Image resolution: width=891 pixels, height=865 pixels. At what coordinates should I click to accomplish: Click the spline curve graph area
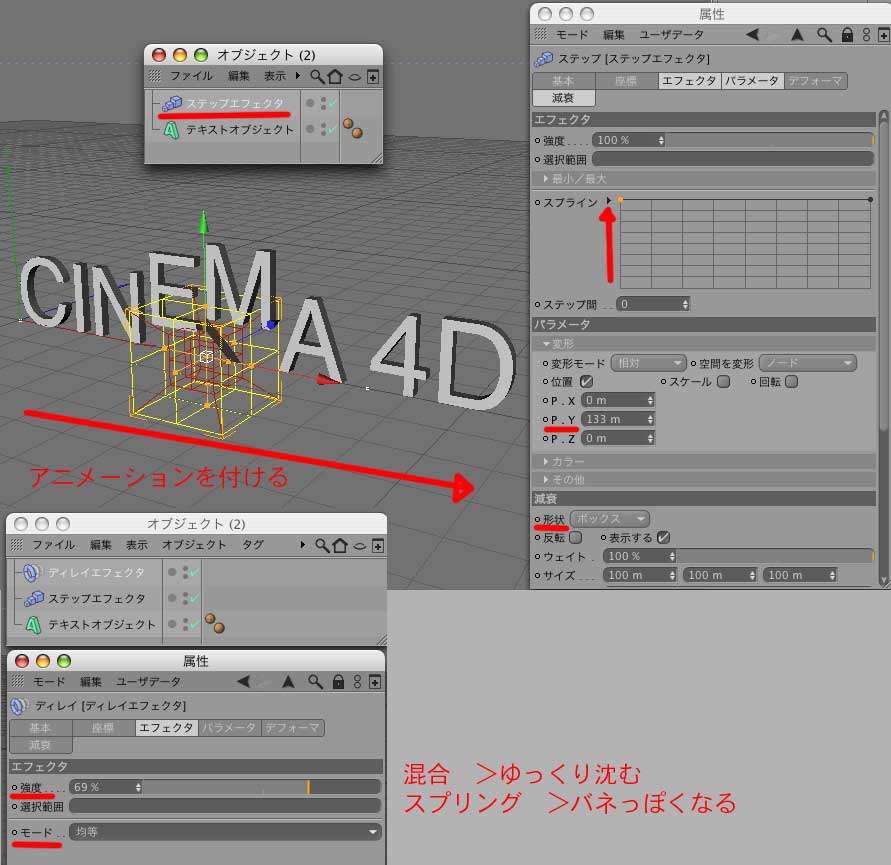coord(745,244)
